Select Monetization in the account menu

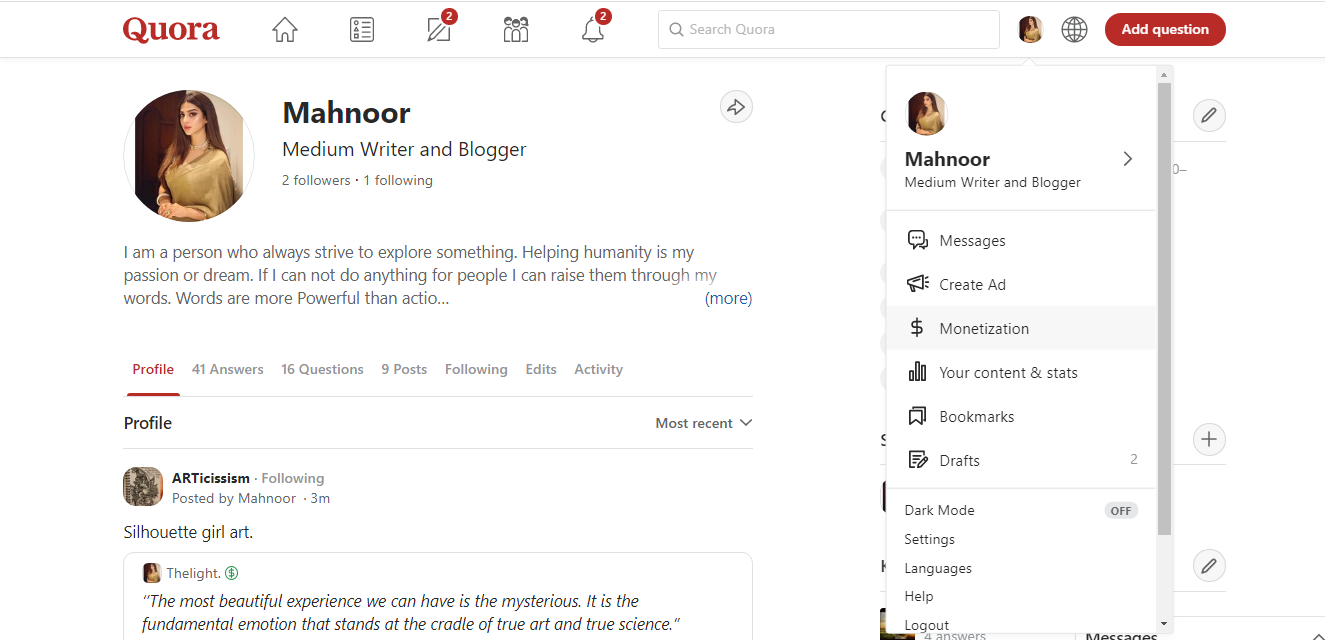point(1021,328)
